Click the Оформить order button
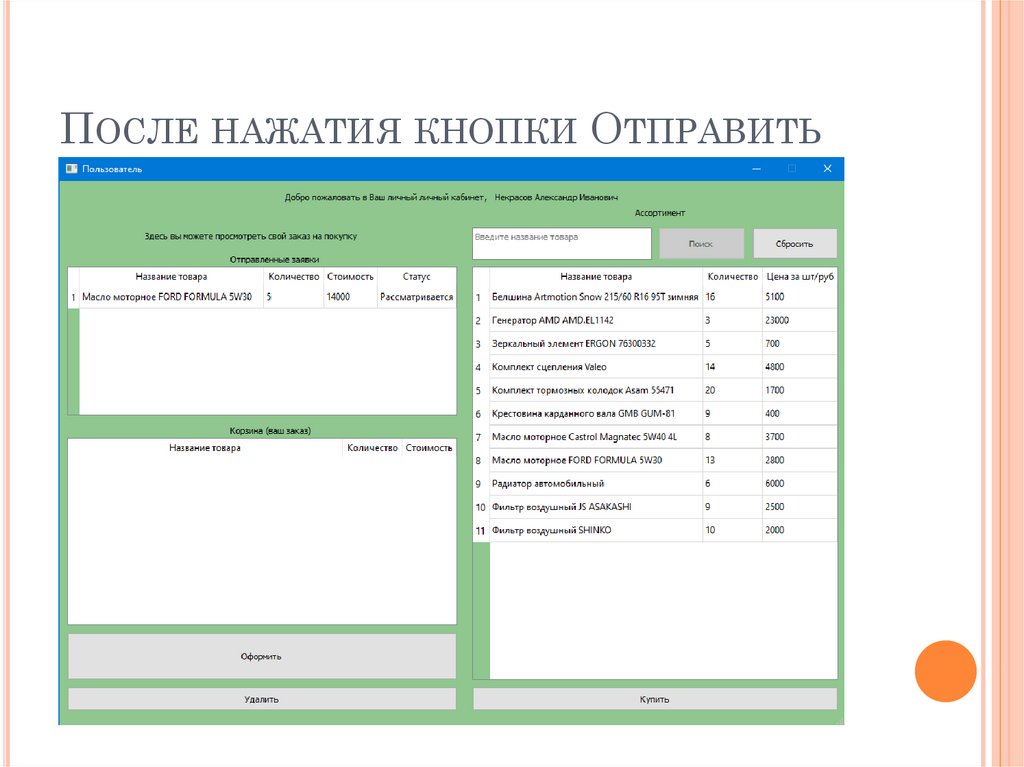The height and width of the screenshot is (767, 1024). pos(261,656)
